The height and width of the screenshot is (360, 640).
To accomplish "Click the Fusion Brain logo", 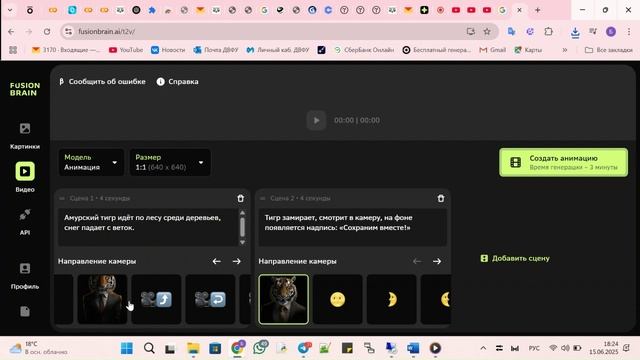I will click(x=25, y=89).
